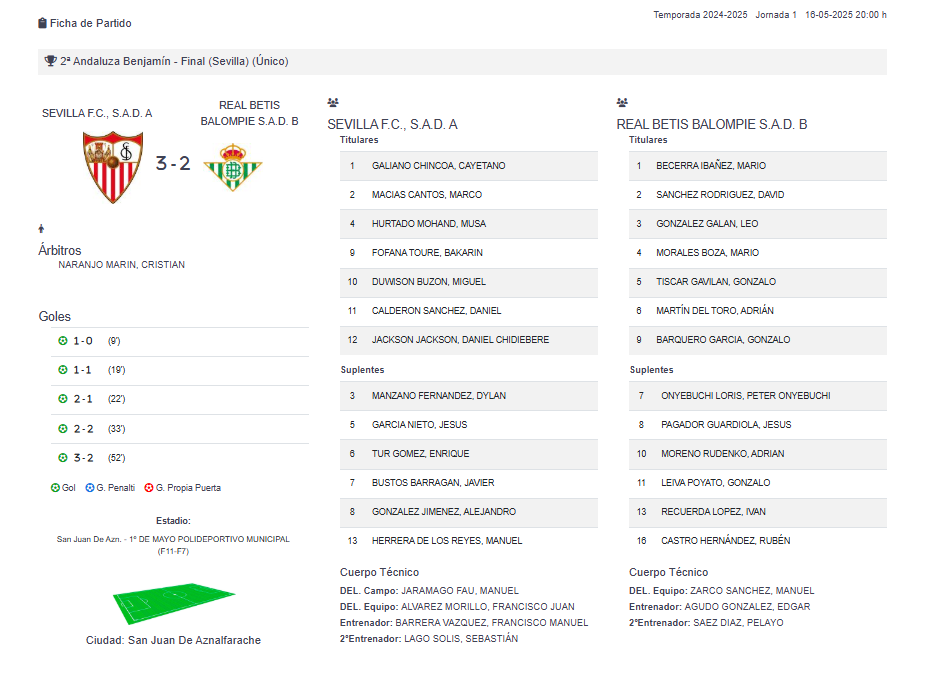The image size is (939, 675).
Task: Click the goal icon for 2-2 score
Action: (63, 429)
